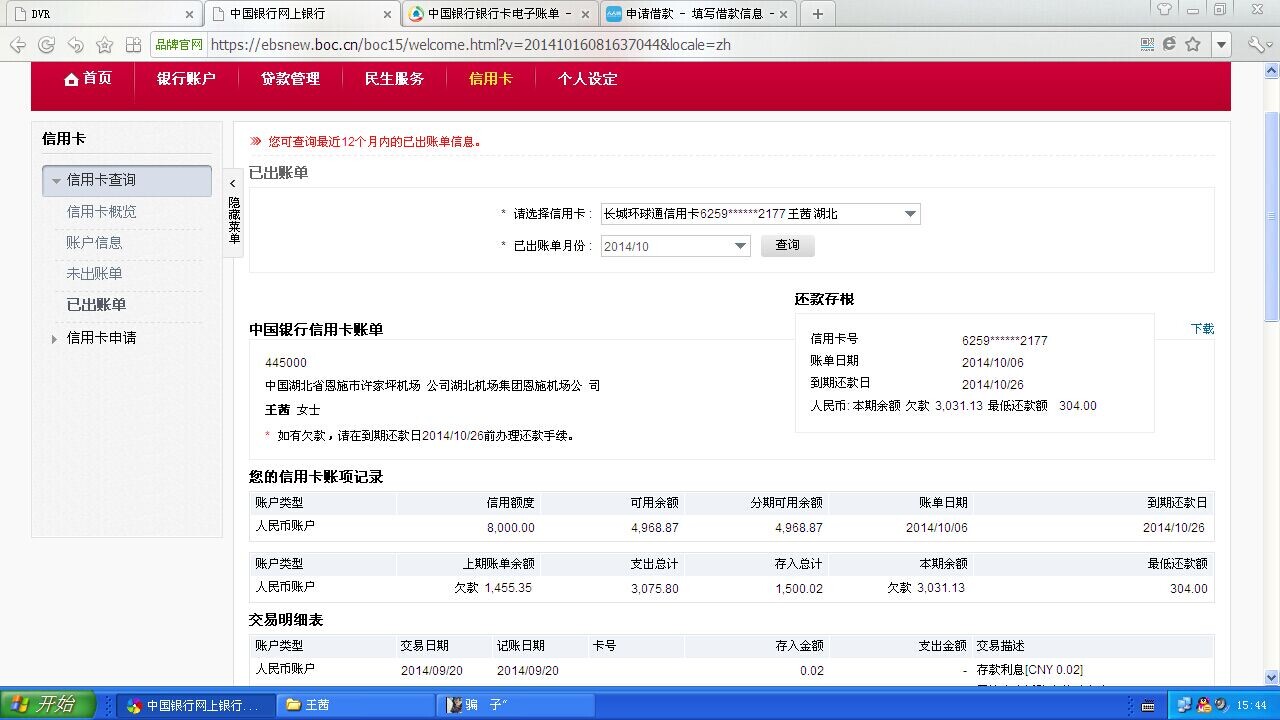1280x720 pixels.
Task: Reload the page with the refresh icon
Action: [46, 45]
